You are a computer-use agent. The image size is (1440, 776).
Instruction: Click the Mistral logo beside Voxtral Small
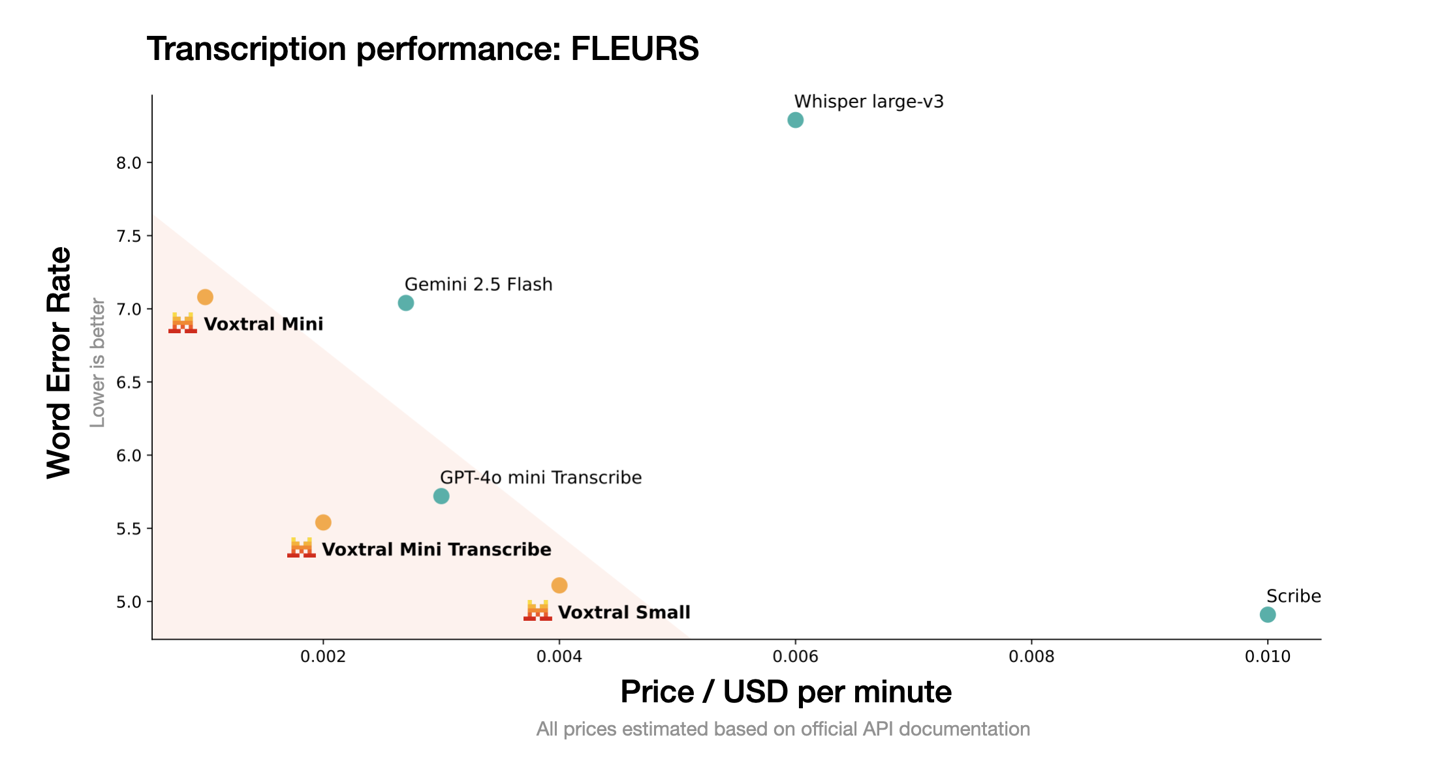(537, 611)
